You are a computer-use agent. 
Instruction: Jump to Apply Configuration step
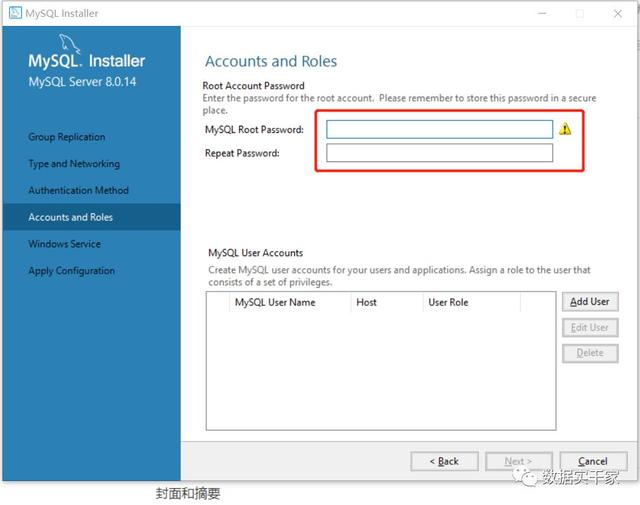click(71, 271)
